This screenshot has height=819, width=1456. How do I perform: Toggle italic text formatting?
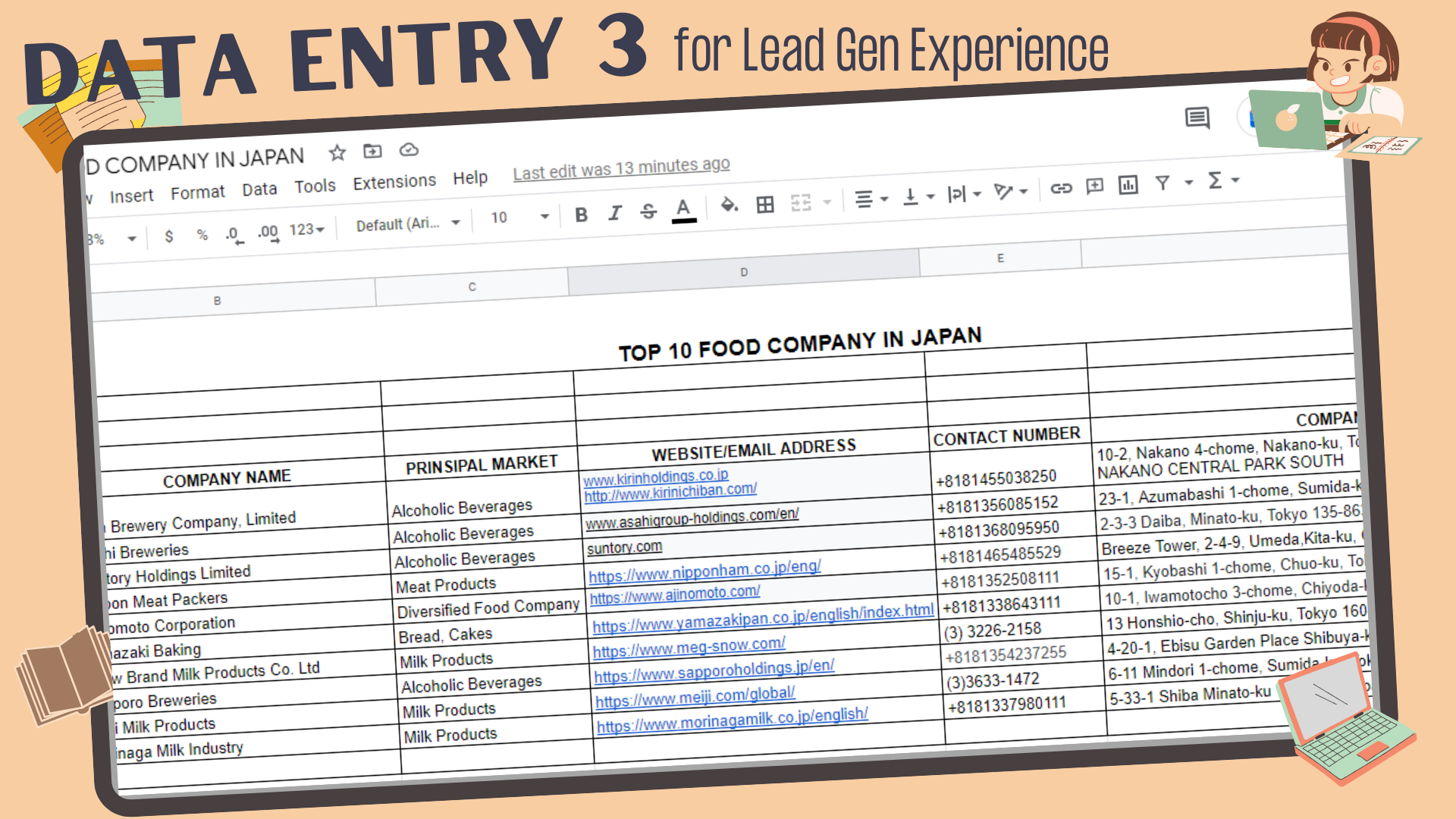(615, 213)
